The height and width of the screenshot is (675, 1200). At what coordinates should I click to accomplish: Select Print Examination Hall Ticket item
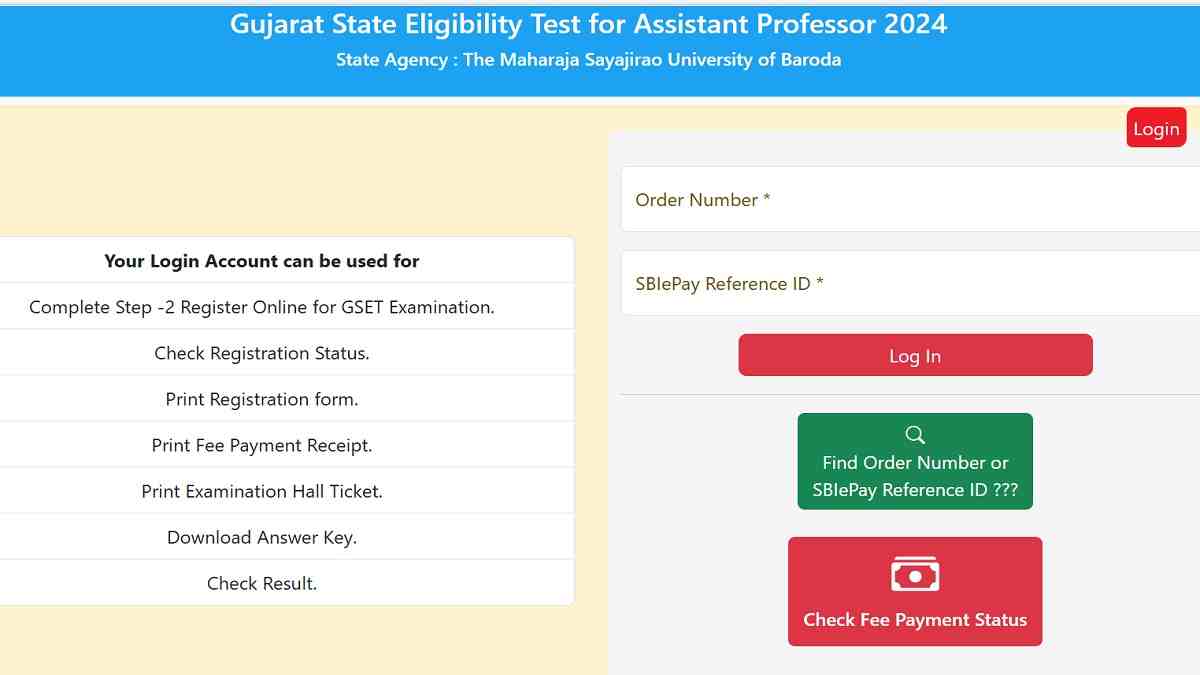262,491
